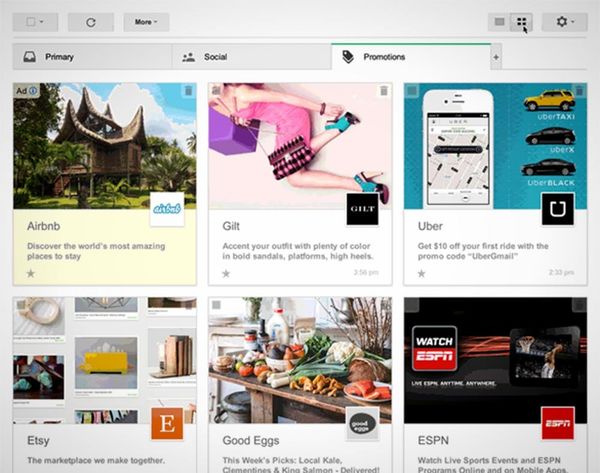Click the Ad info icon on Airbnb
The height and width of the screenshot is (473, 600).
[x=33, y=91]
